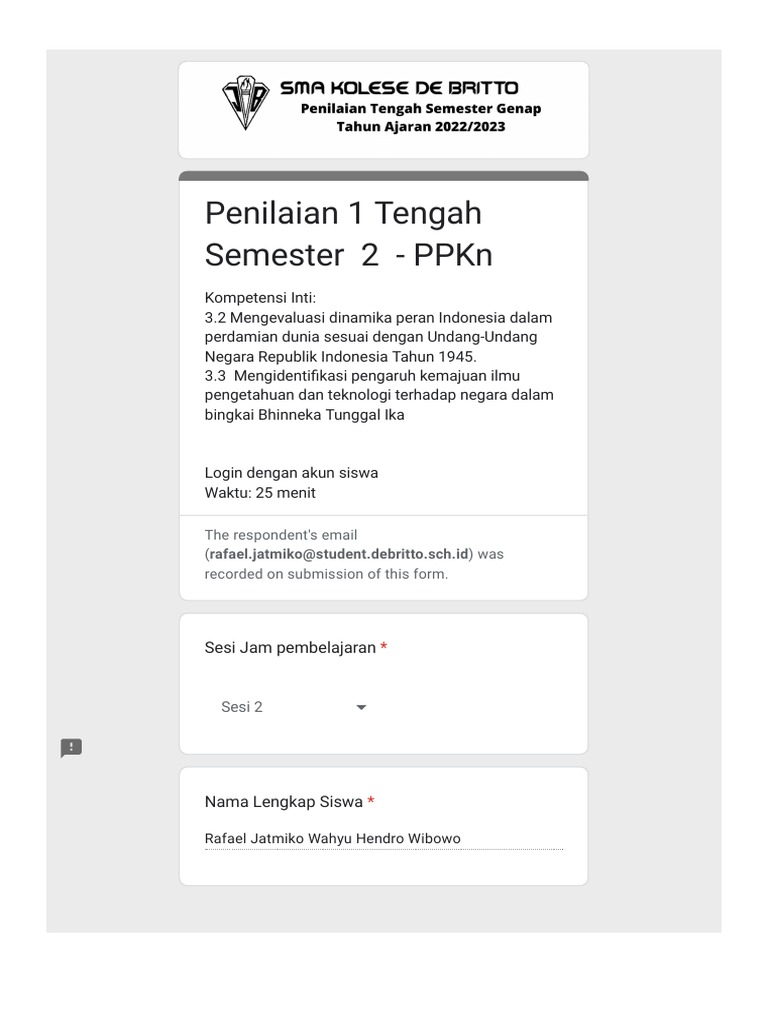Click the red asterisk beside Sesi Jam pembelajaran
Image resolution: width=768 pixels, height=1024 pixels.
click(384, 648)
